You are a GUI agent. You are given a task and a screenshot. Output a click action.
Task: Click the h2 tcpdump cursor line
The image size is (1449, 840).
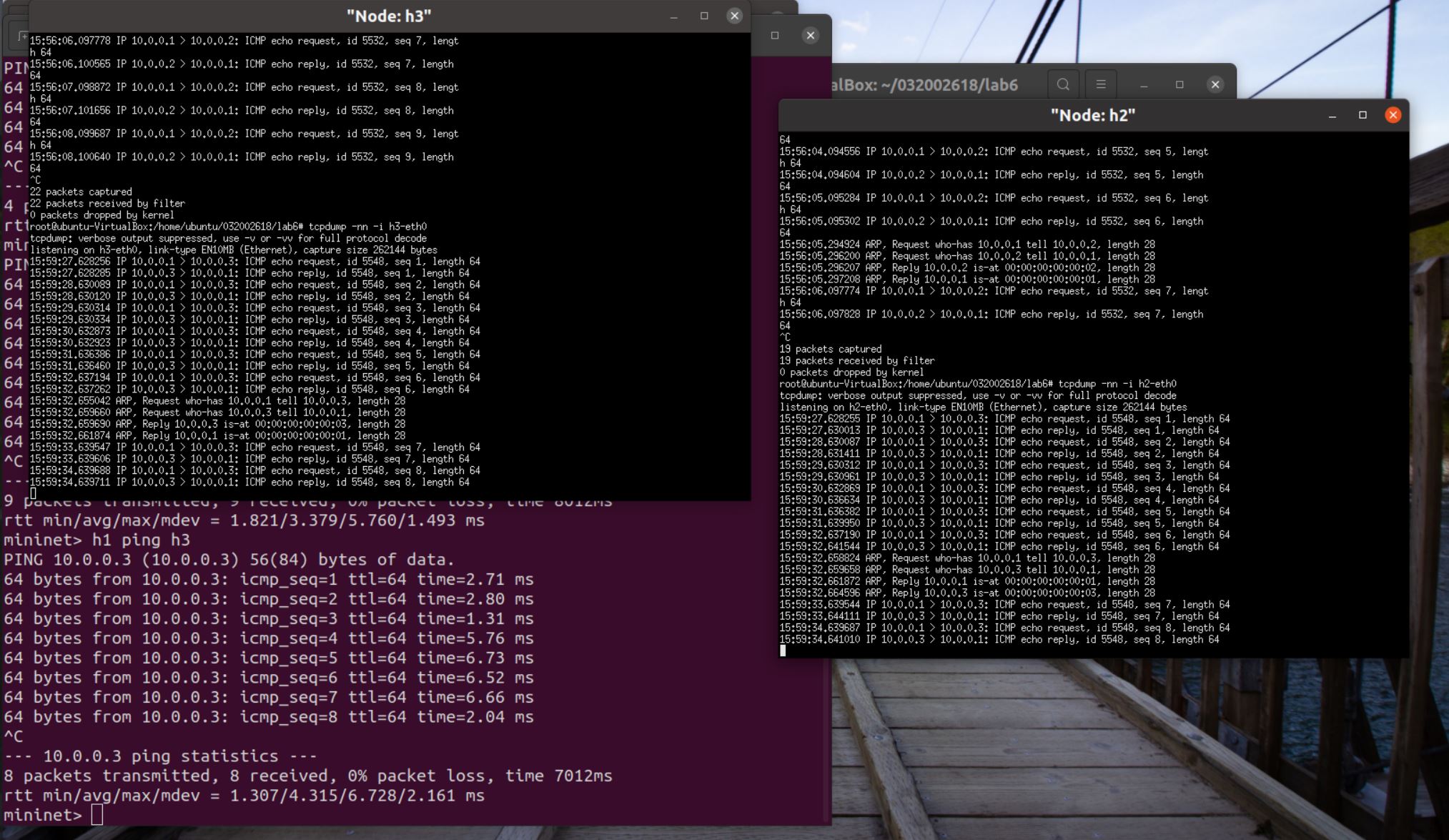coord(783,651)
